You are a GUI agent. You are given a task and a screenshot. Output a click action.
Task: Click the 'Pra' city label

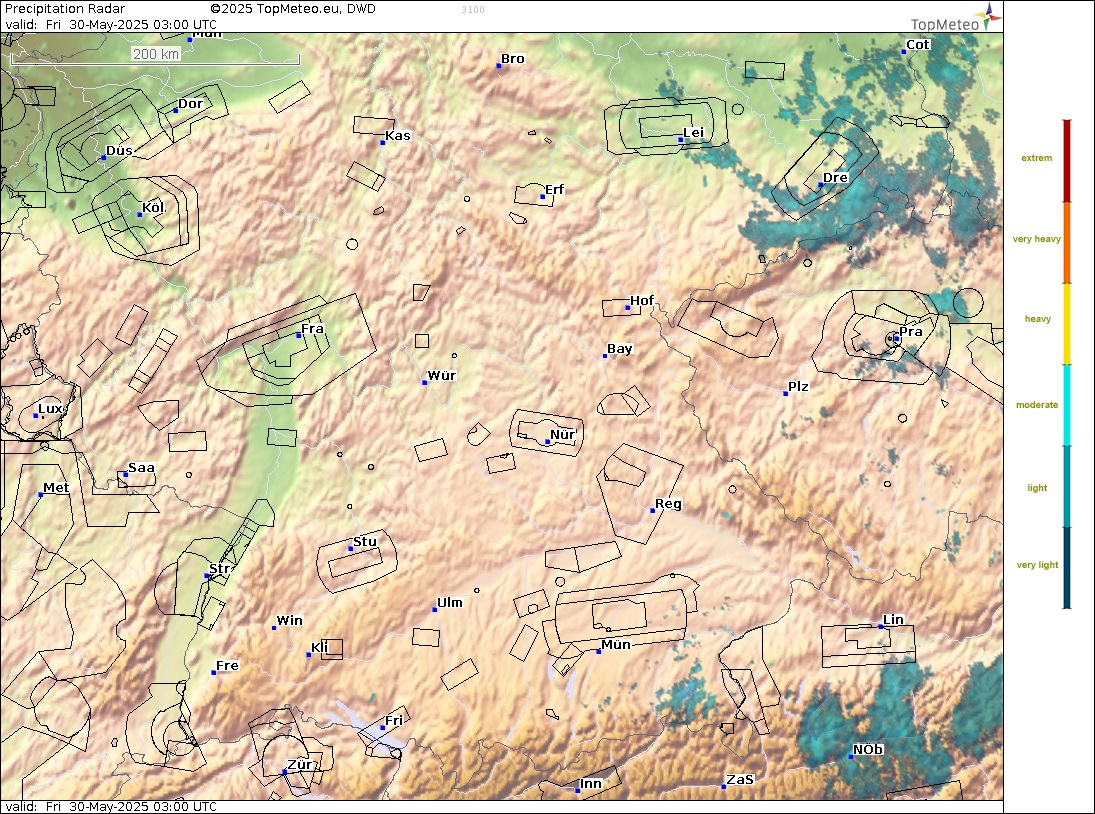(911, 332)
